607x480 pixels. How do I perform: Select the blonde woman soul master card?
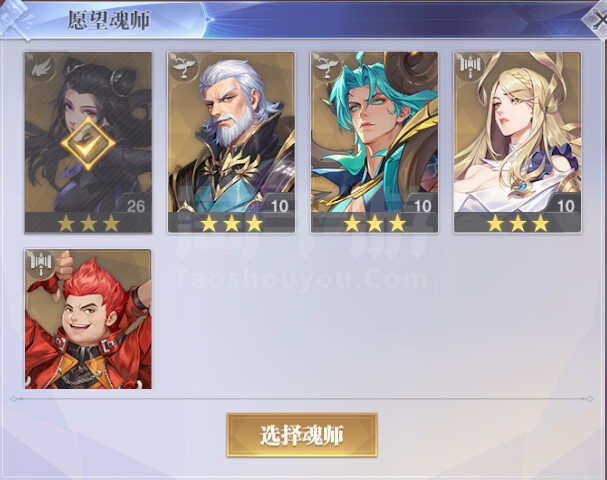[x=518, y=142]
